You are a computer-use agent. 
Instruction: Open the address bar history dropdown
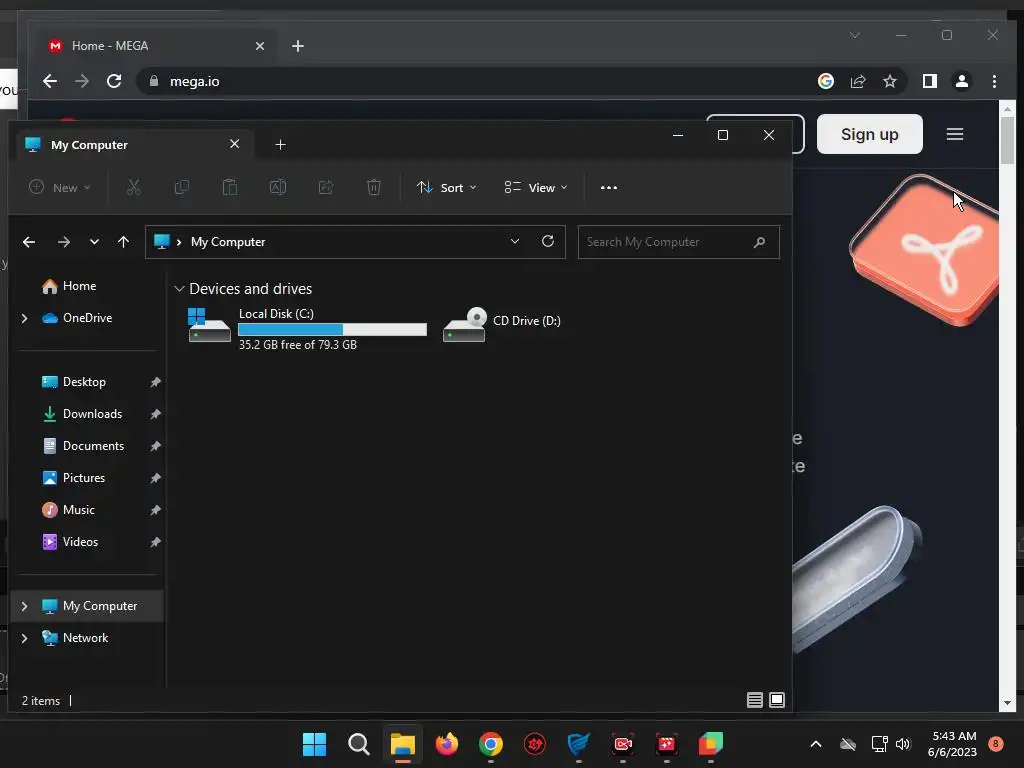pos(515,241)
